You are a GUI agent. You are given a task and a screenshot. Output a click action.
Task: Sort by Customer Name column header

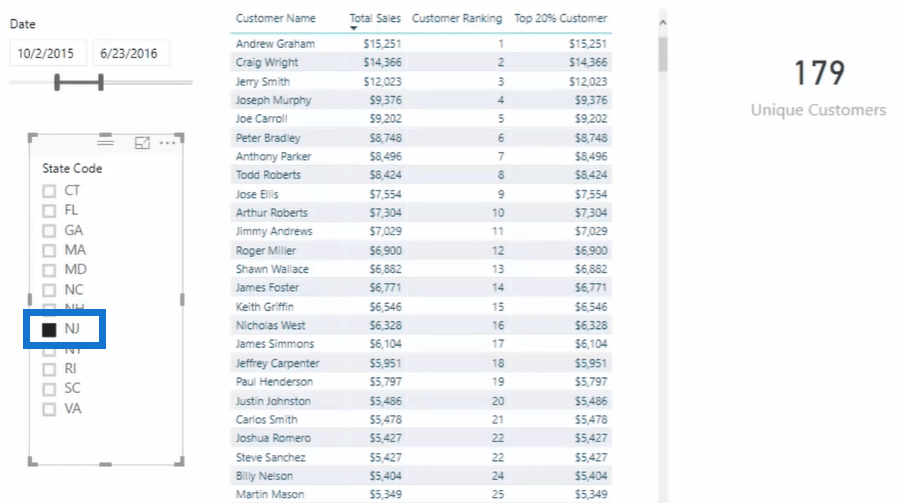(x=275, y=18)
